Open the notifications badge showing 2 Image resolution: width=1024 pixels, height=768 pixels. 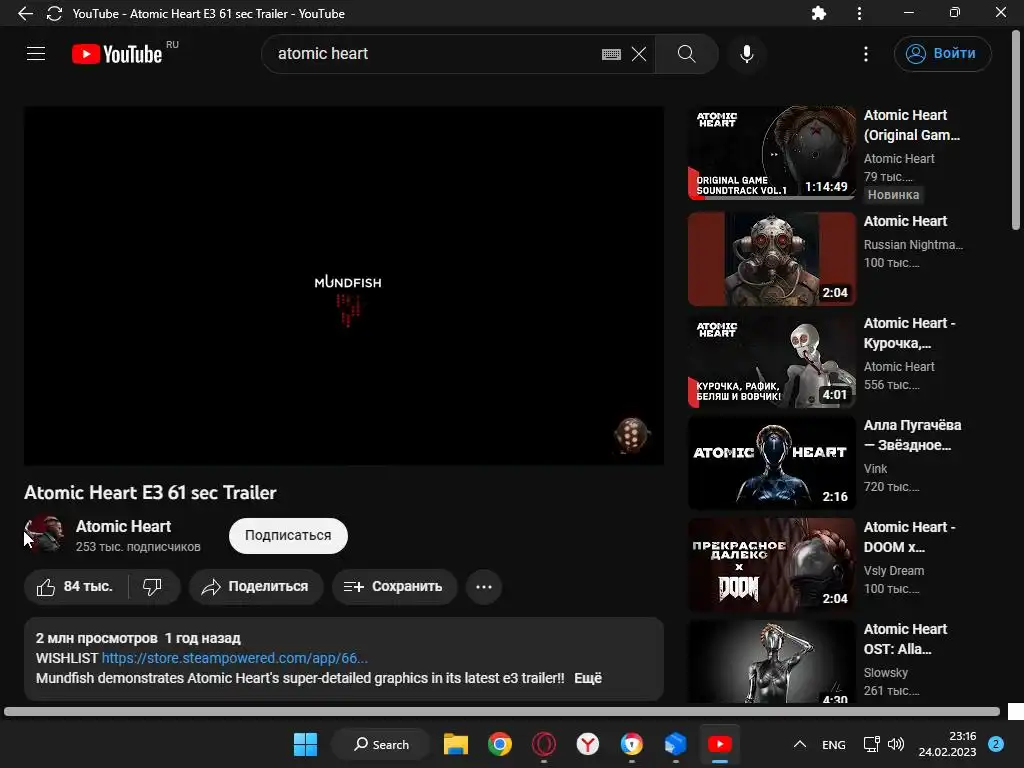996,744
